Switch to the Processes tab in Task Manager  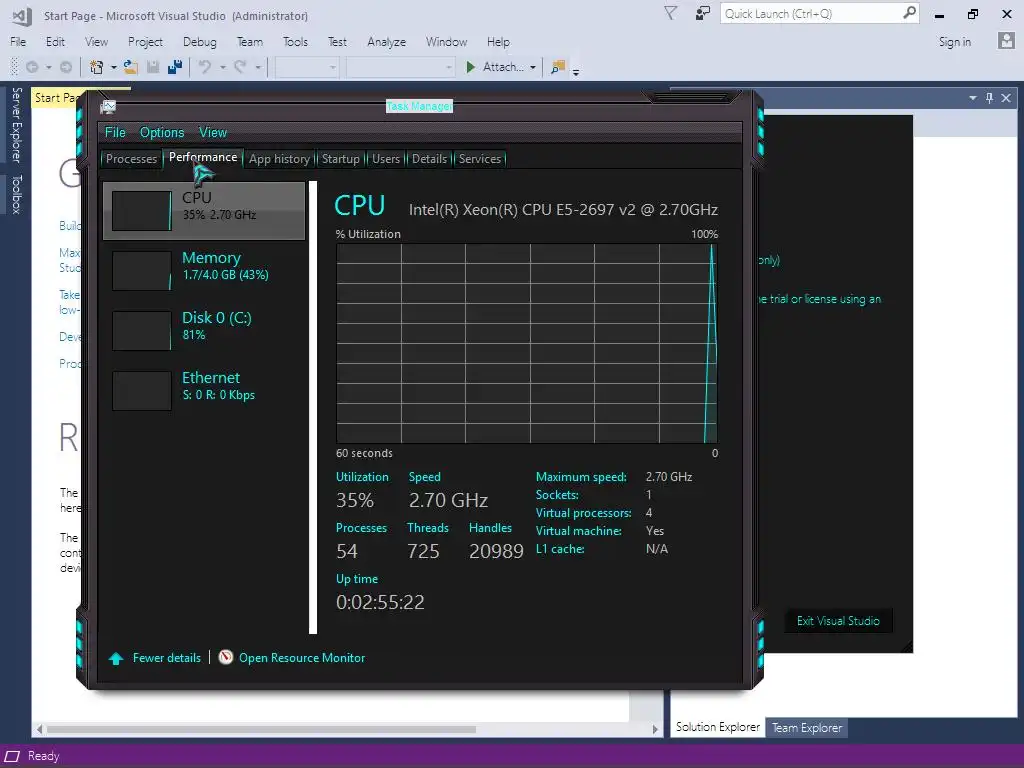click(x=131, y=159)
